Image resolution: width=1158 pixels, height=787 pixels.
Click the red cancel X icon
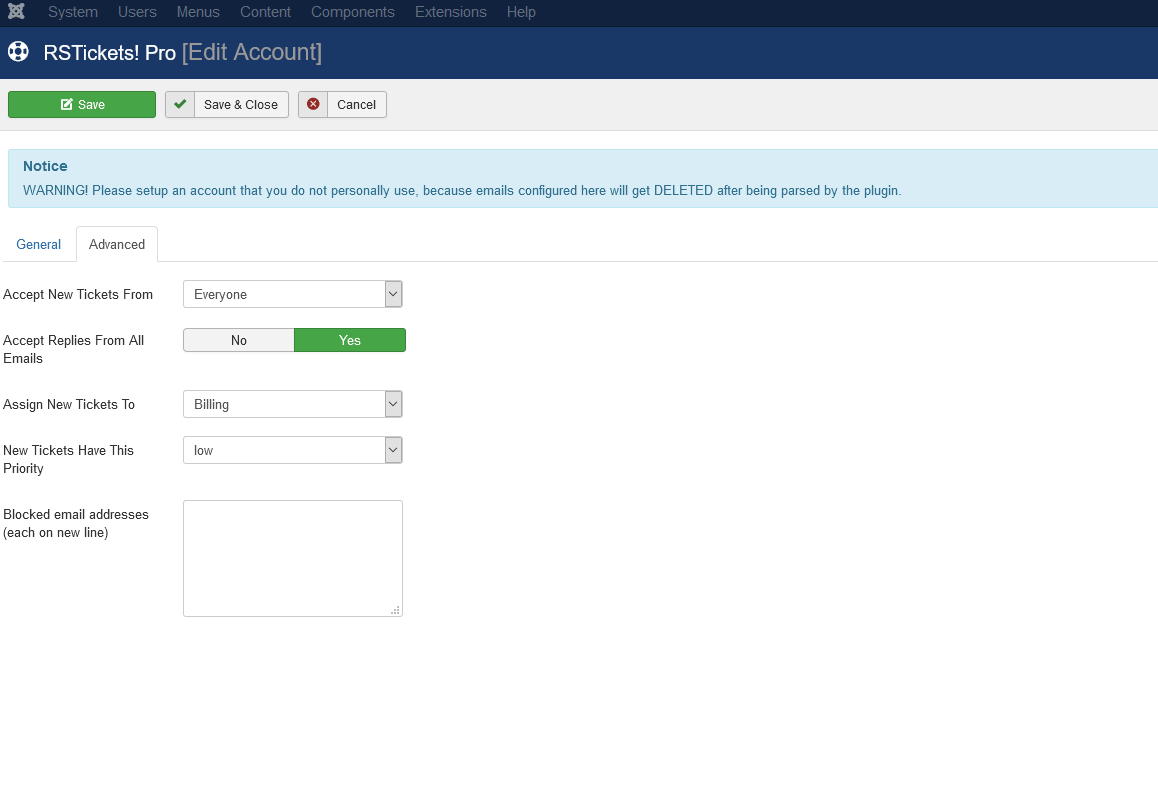(313, 104)
